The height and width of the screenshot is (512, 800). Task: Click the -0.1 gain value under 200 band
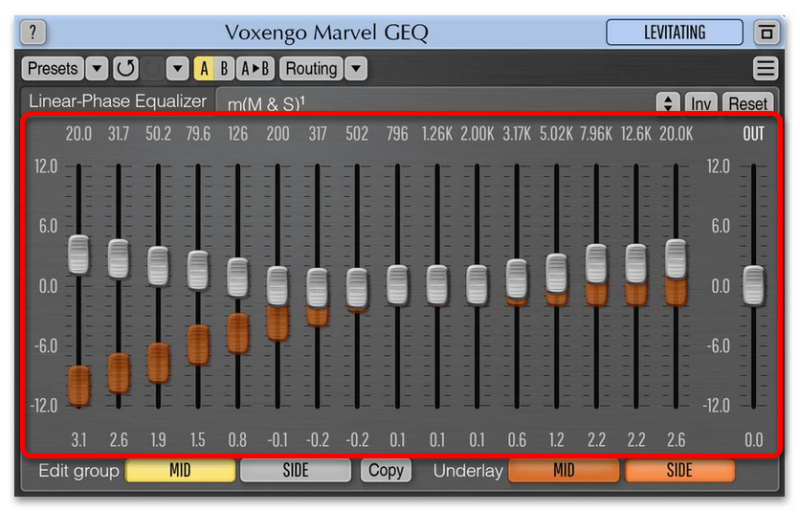(278, 440)
